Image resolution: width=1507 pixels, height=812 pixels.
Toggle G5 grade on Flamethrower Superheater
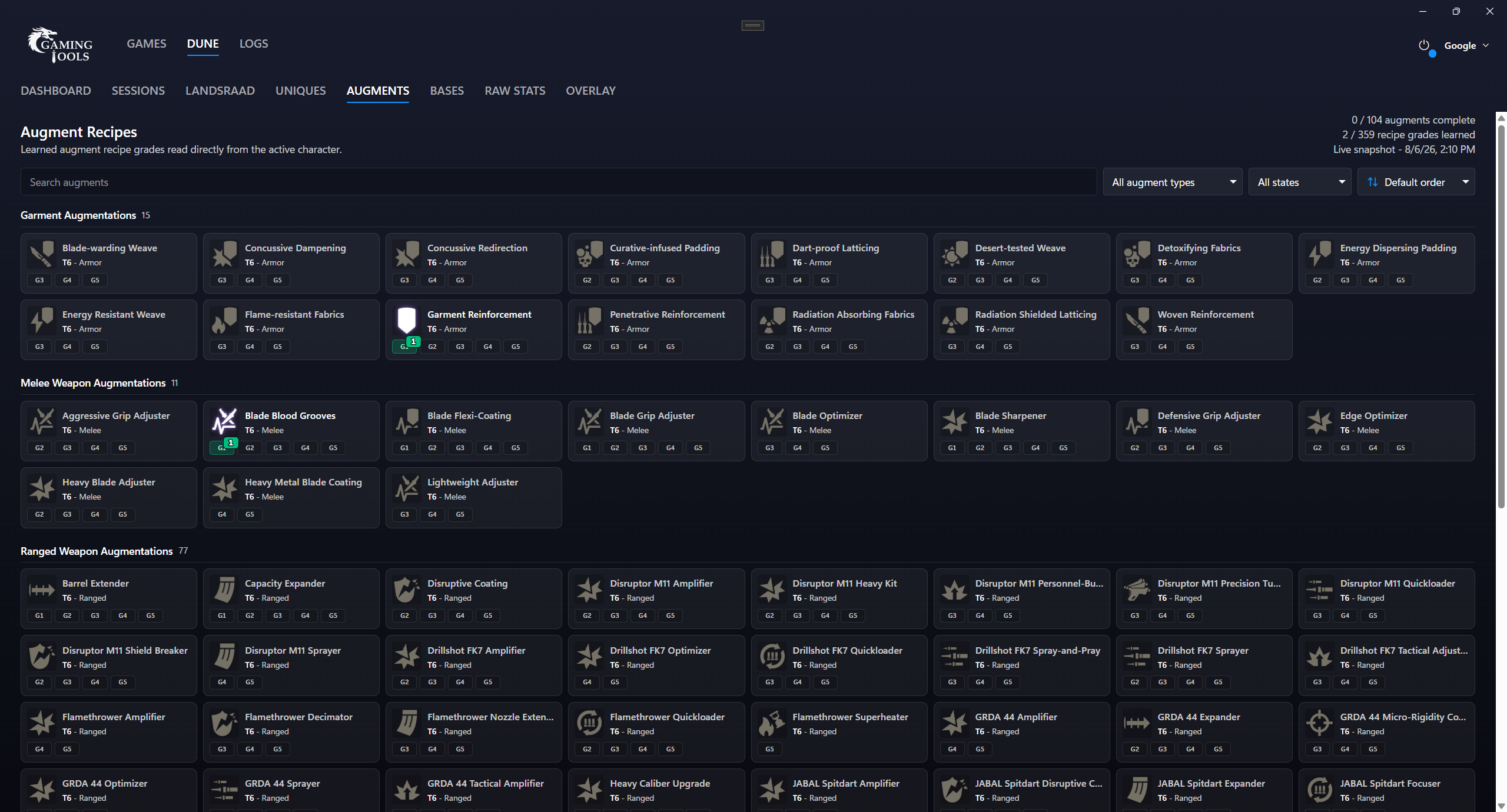click(x=769, y=749)
